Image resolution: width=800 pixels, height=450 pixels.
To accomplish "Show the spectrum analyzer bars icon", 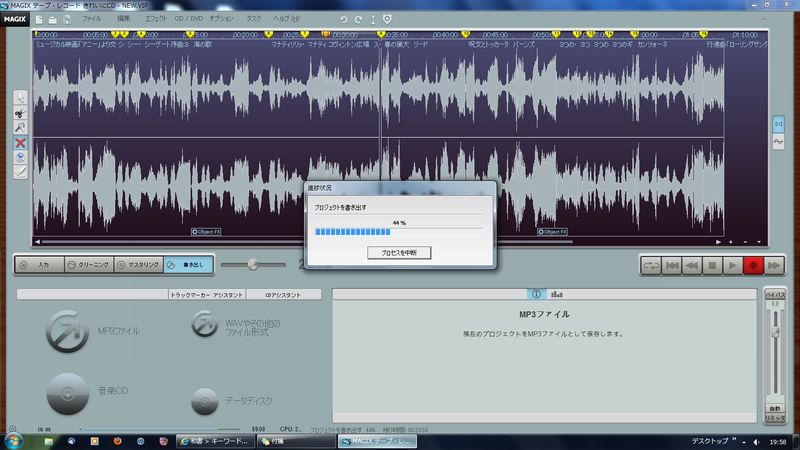I will click(x=557, y=294).
